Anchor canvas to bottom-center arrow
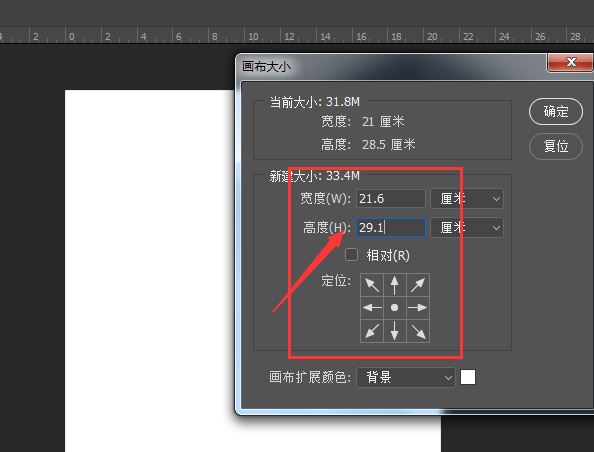594x452 pixels. coord(394,331)
